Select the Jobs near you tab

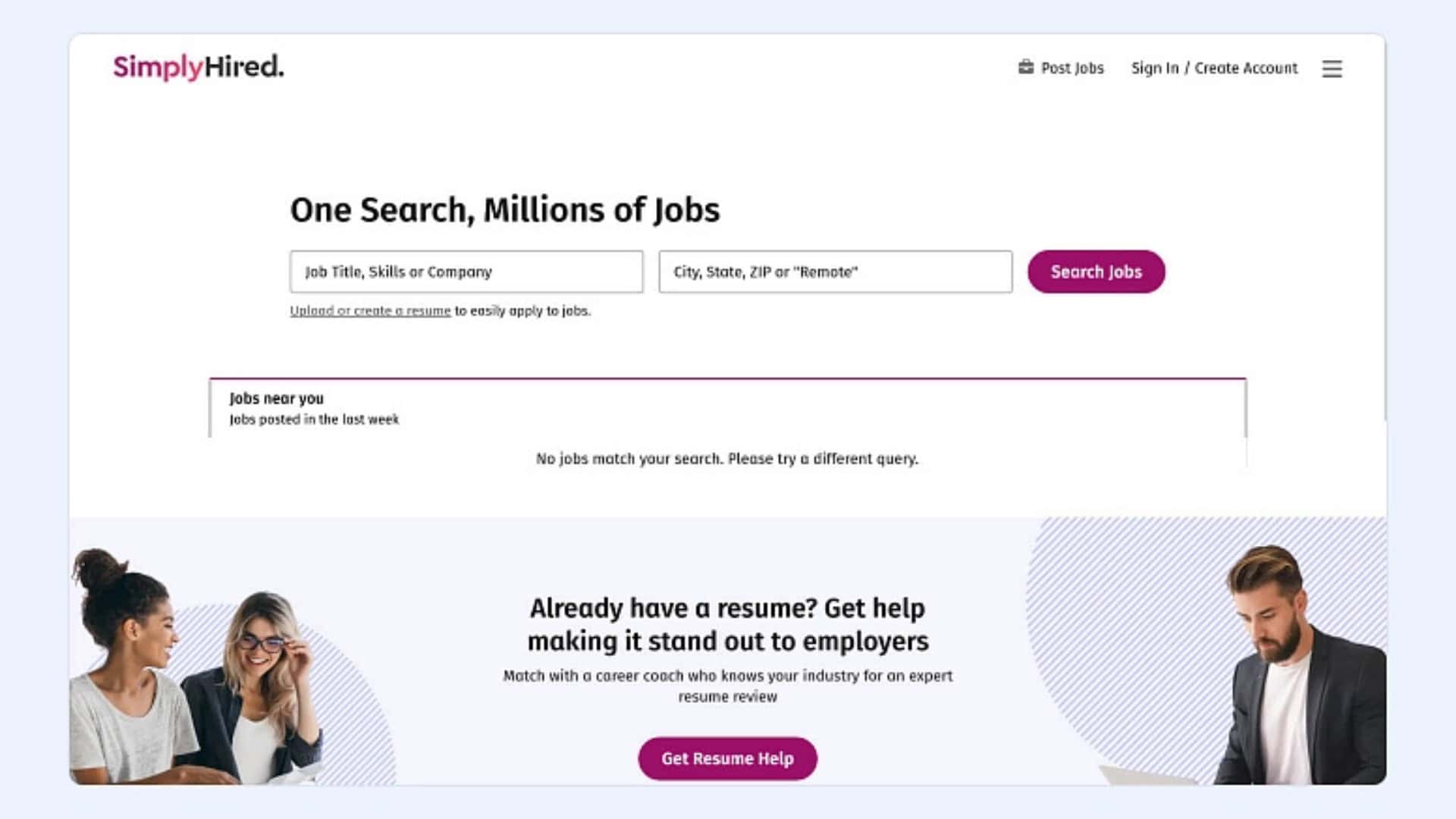tap(276, 399)
